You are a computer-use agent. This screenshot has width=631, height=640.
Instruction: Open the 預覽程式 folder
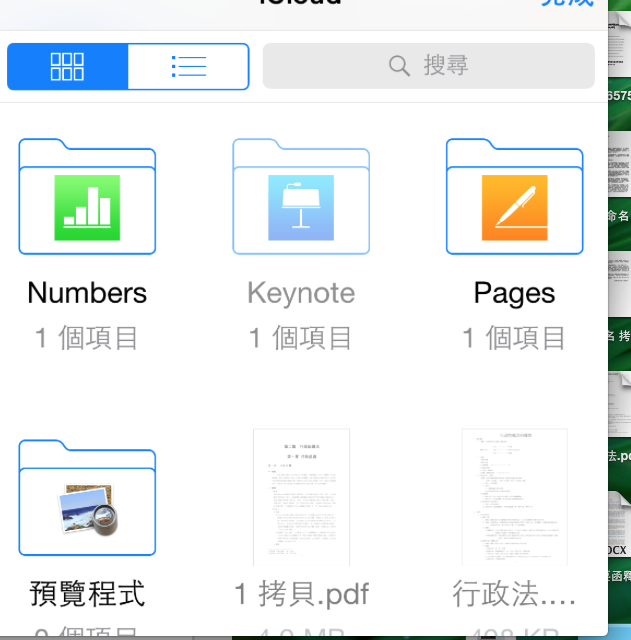click(87, 498)
